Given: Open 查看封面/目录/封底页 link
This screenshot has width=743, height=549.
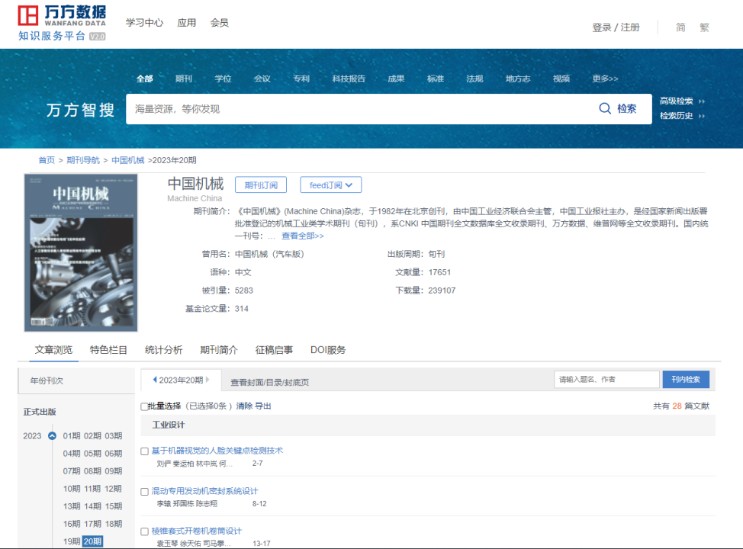Looking at the screenshot, I should coord(270,382).
